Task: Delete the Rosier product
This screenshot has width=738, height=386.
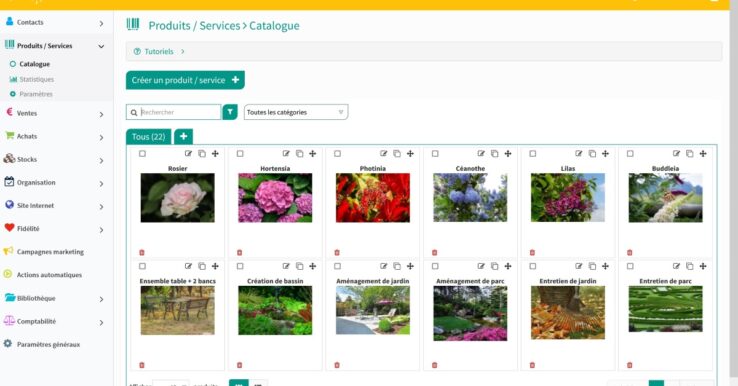Action: click(142, 252)
